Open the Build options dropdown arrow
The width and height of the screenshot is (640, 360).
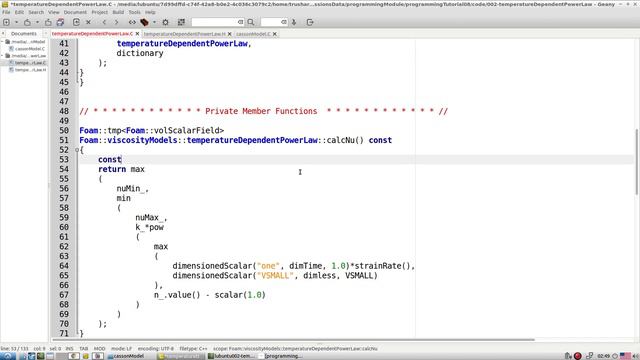[154, 22]
